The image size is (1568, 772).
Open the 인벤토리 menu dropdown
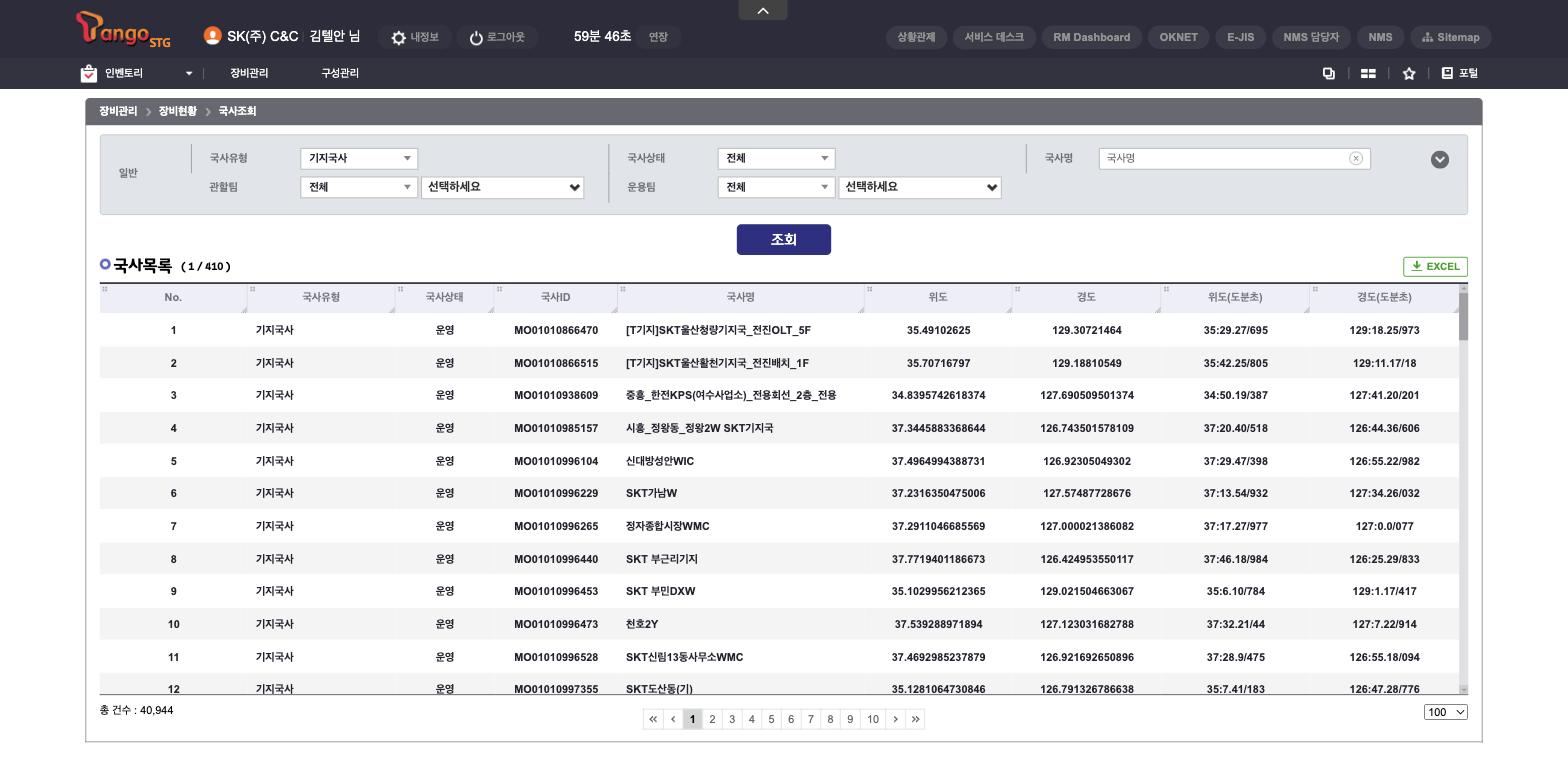coord(189,73)
